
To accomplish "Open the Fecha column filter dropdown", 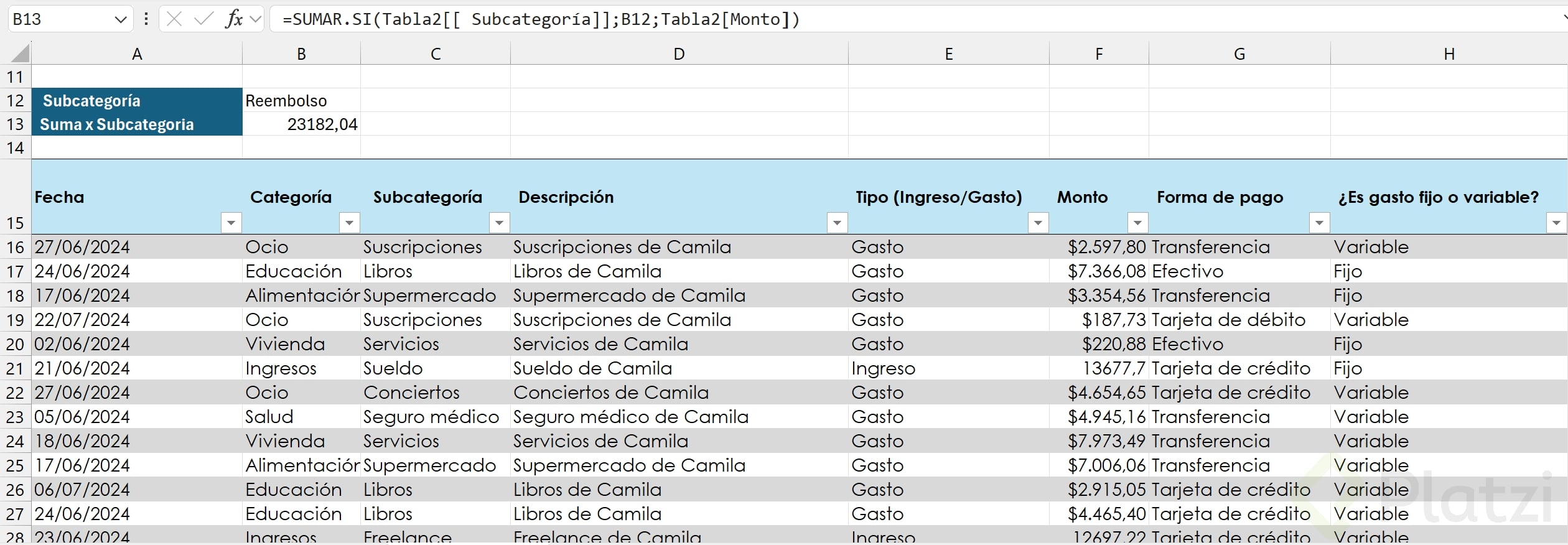I will 231,223.
